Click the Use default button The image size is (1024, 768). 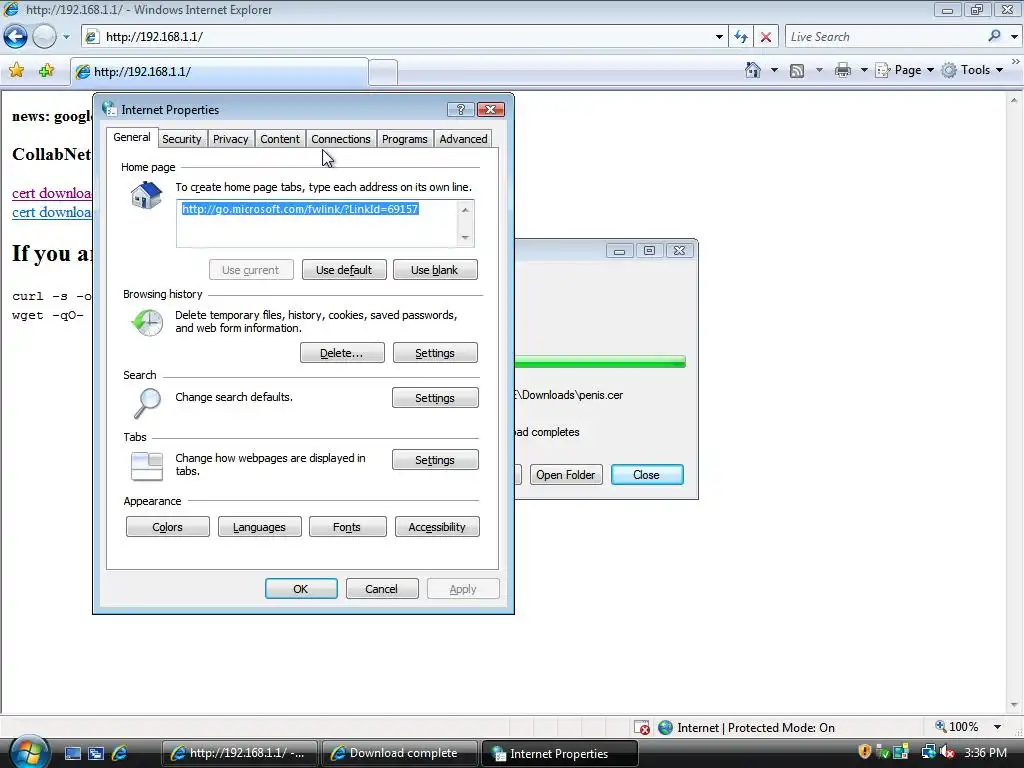coord(344,270)
